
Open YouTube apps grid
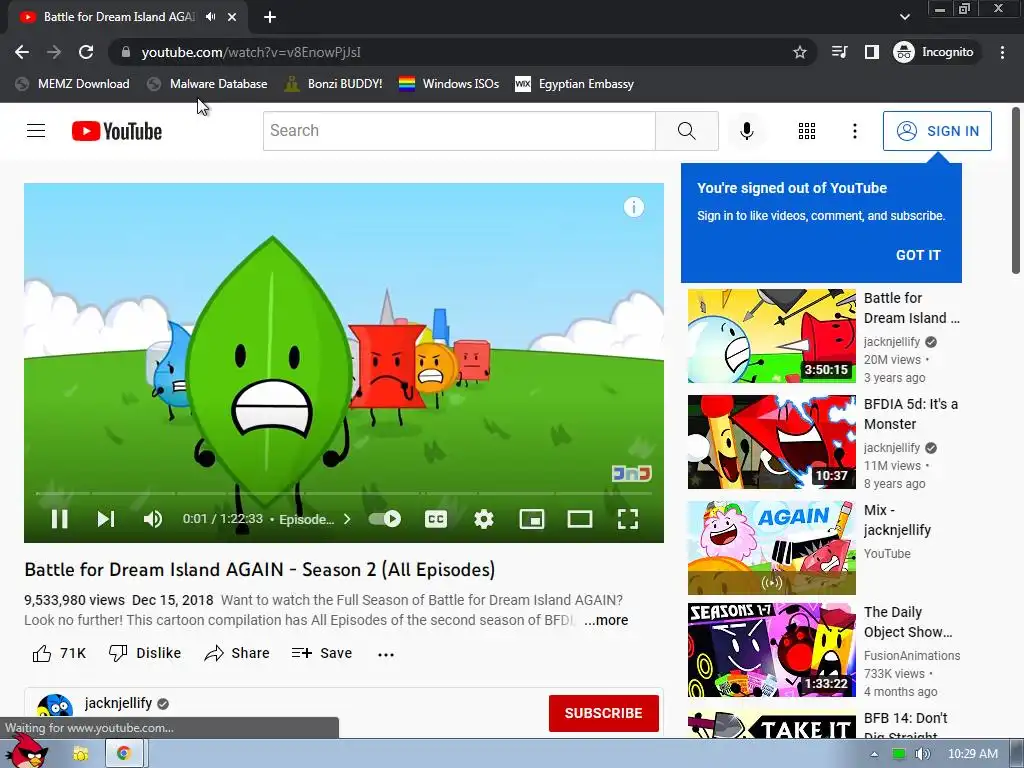click(807, 131)
